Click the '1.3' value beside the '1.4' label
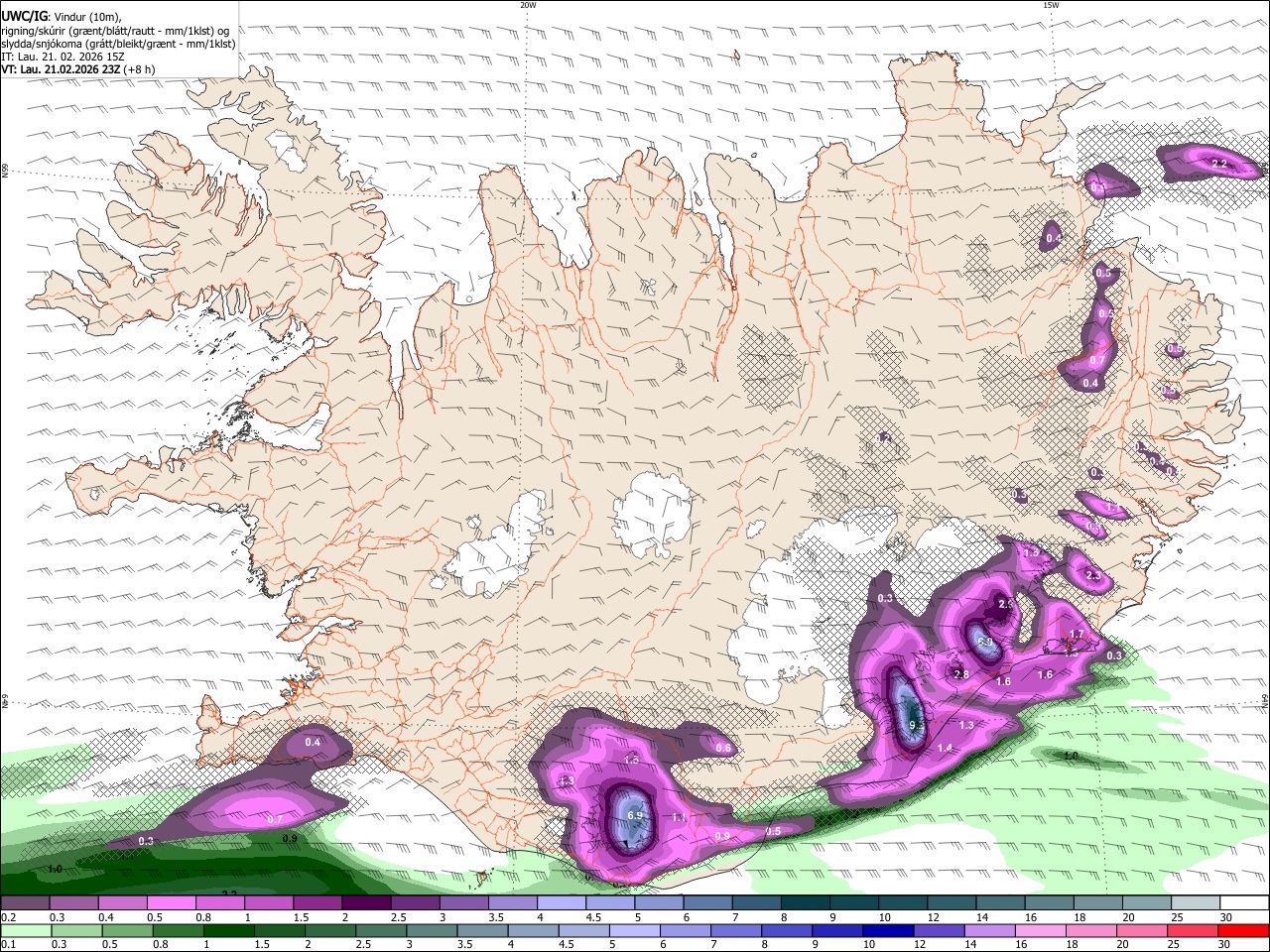Image resolution: width=1270 pixels, height=952 pixels. click(x=966, y=725)
